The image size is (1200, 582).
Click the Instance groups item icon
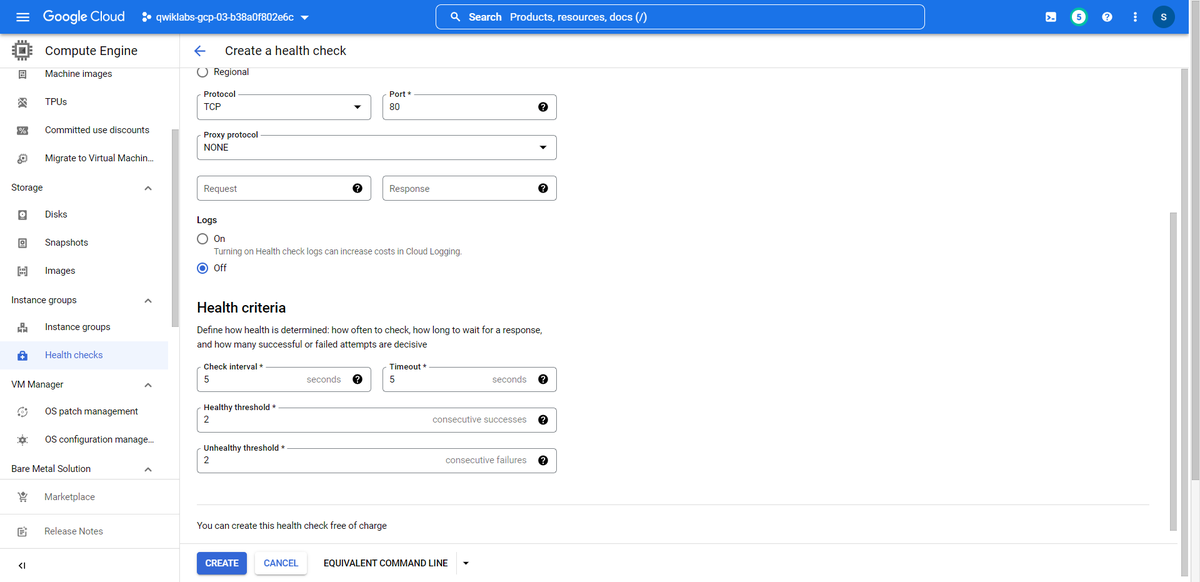pyautogui.click(x=22, y=327)
